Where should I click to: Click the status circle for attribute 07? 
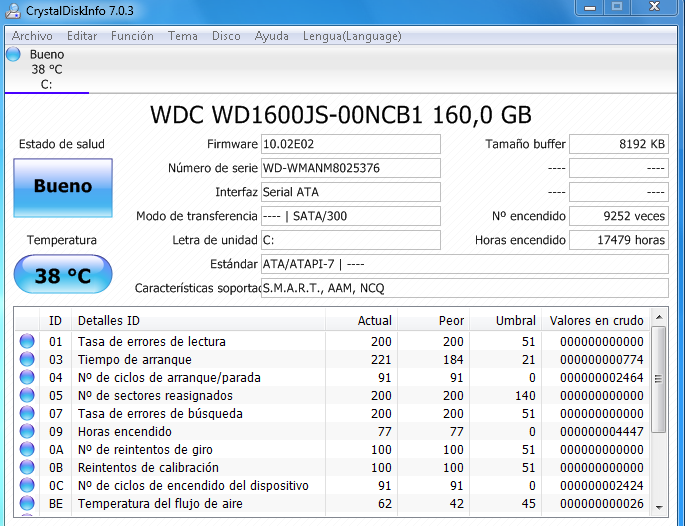point(27,413)
